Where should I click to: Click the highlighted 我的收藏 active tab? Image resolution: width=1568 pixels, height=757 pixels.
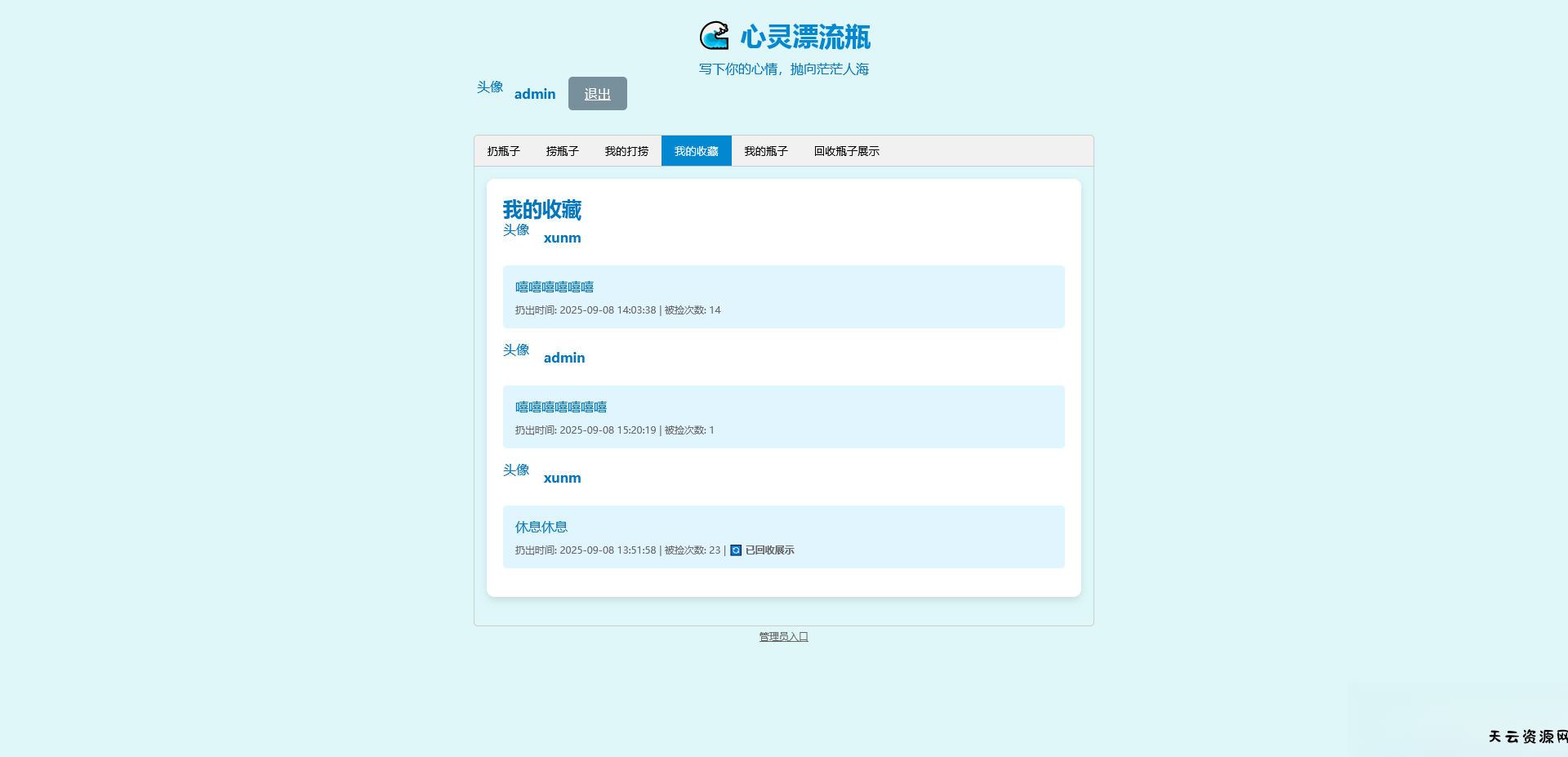coord(696,150)
